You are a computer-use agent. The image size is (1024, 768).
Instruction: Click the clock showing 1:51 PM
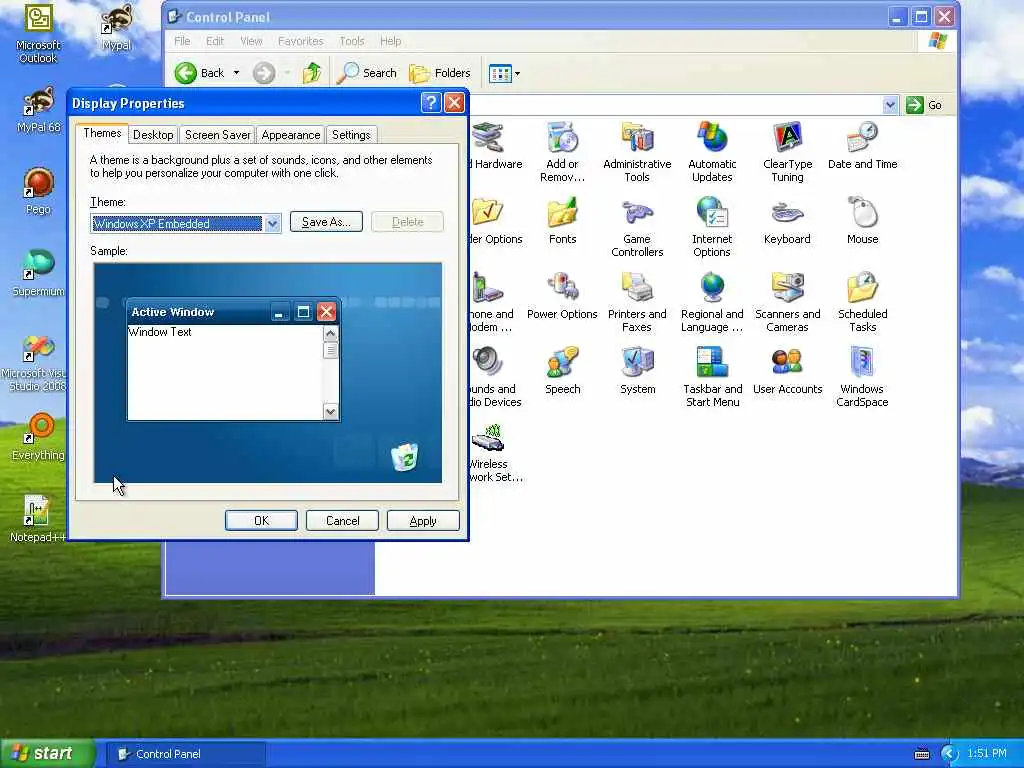click(987, 754)
